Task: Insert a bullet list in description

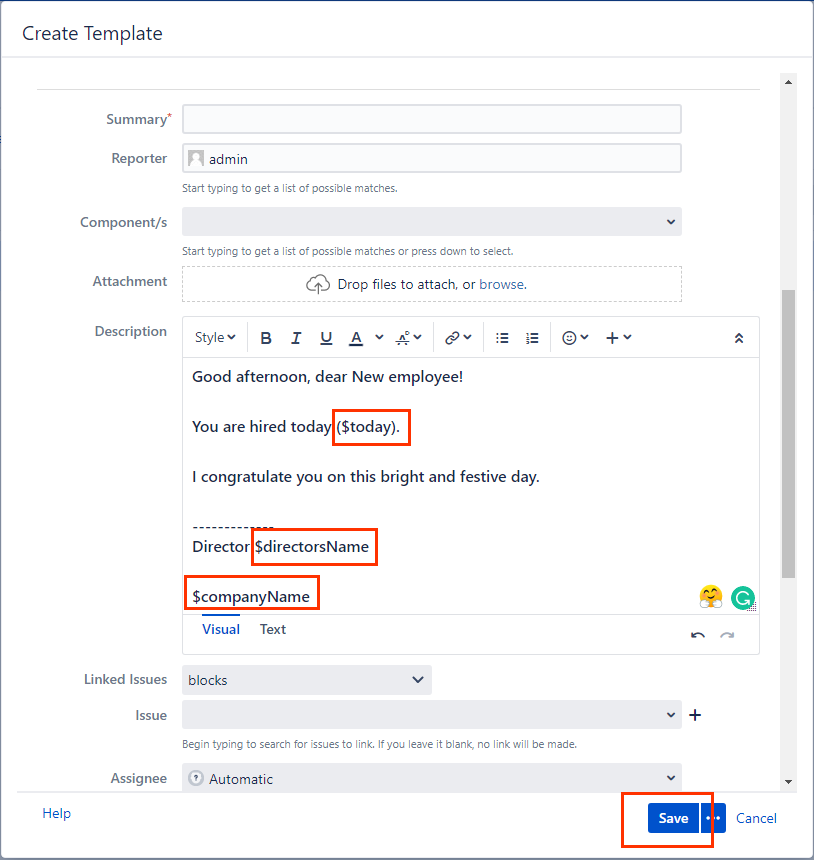Action: [x=503, y=338]
